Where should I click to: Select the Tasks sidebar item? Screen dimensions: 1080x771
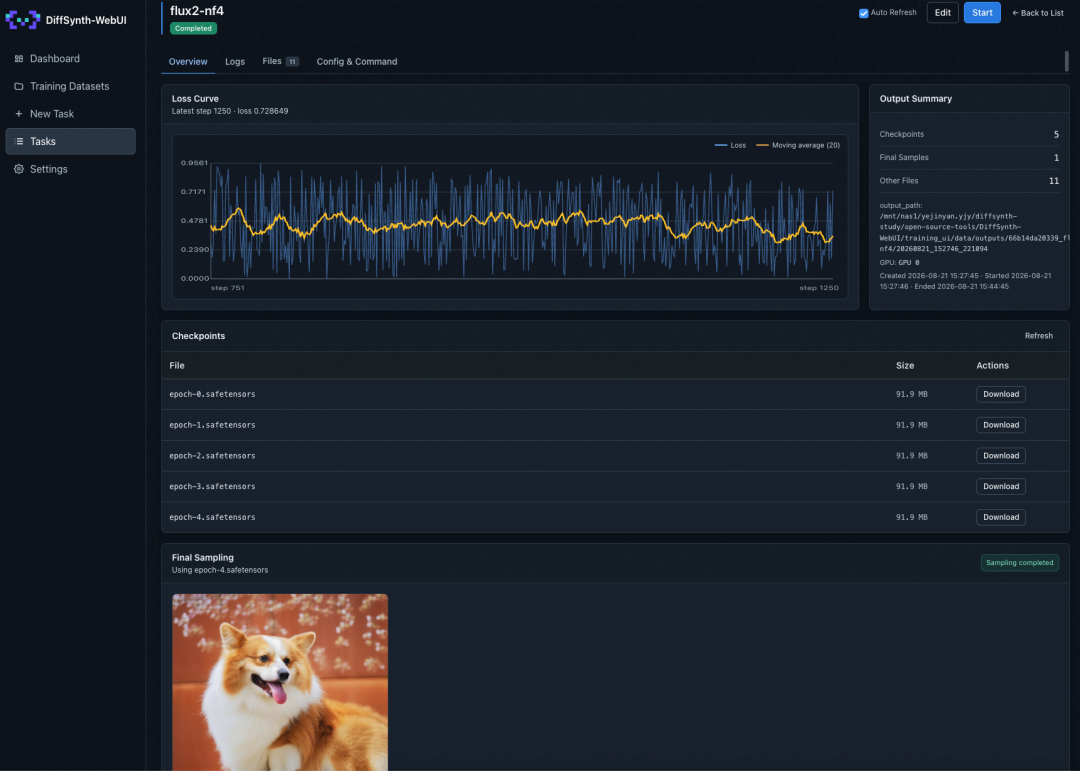70,141
